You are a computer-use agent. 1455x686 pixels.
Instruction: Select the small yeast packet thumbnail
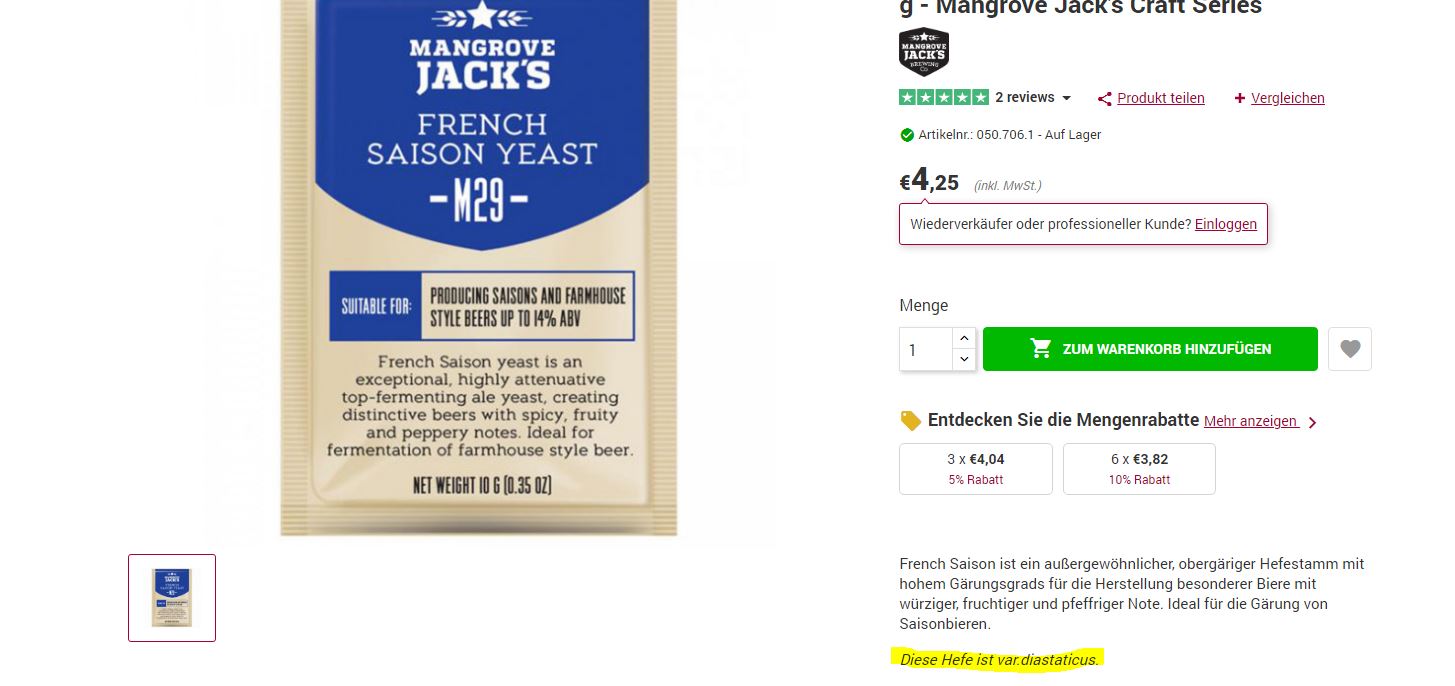[172, 598]
